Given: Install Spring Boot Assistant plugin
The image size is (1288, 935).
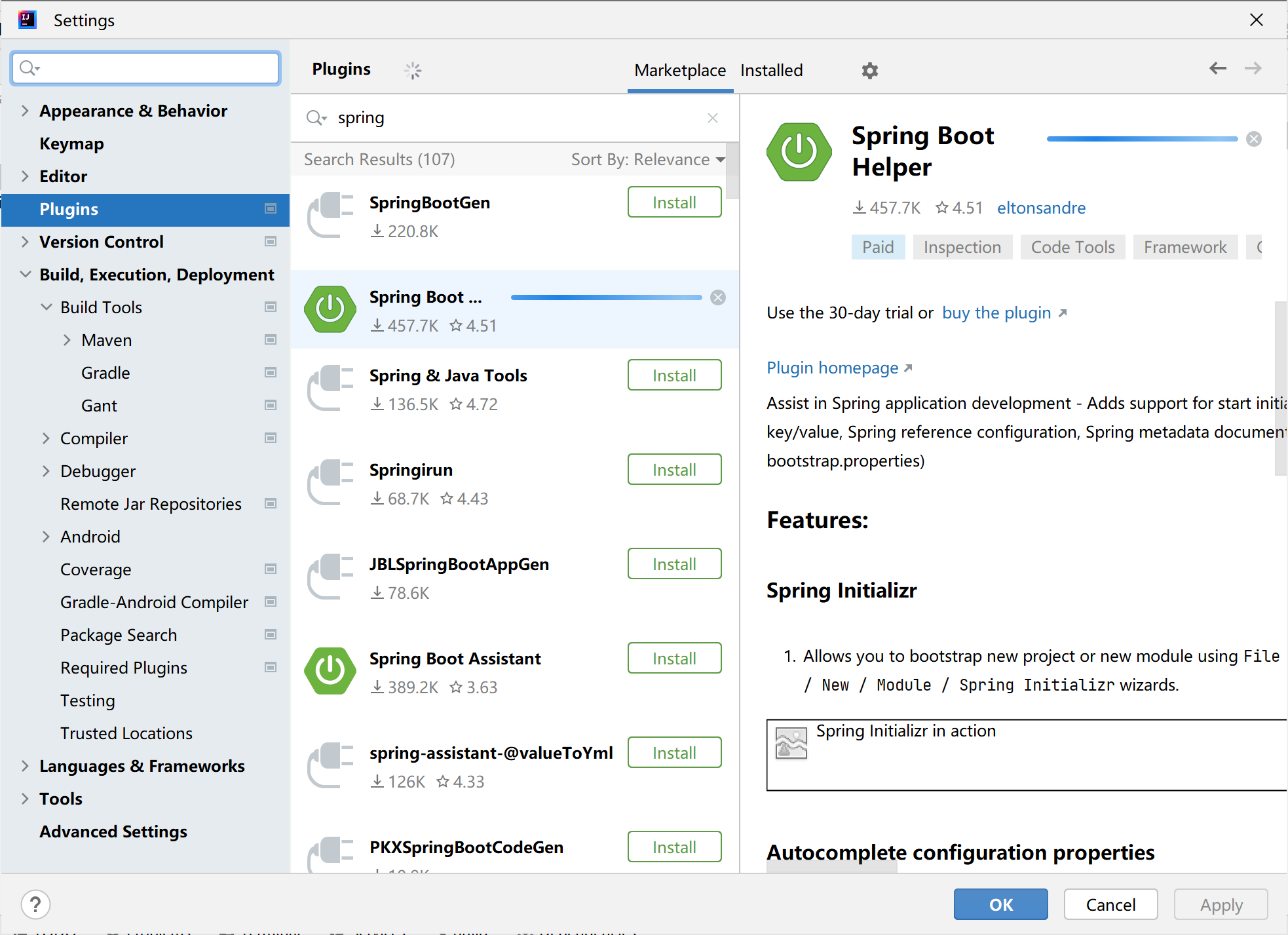Looking at the screenshot, I should [674, 658].
